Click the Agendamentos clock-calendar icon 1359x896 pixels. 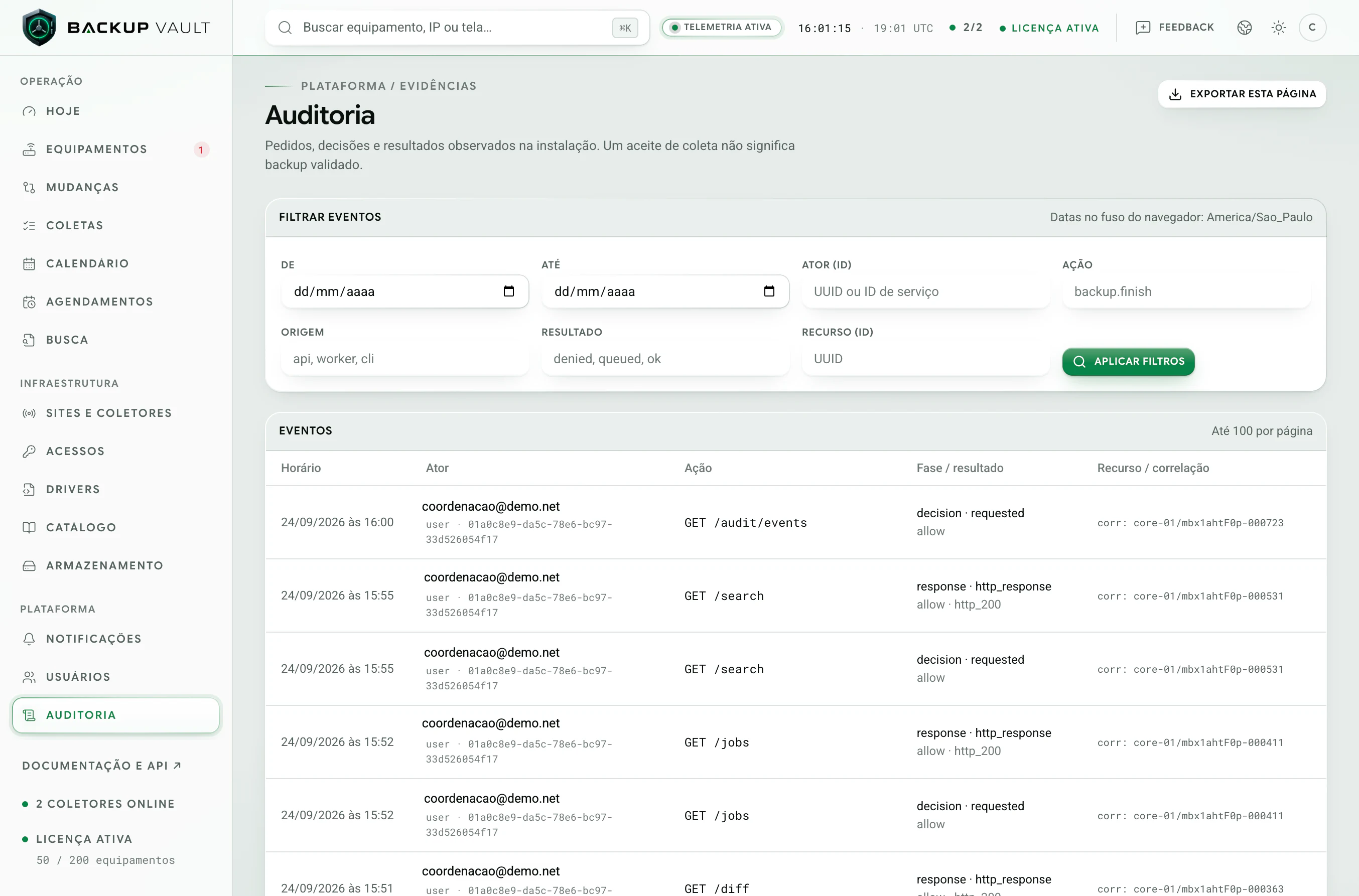click(x=29, y=302)
